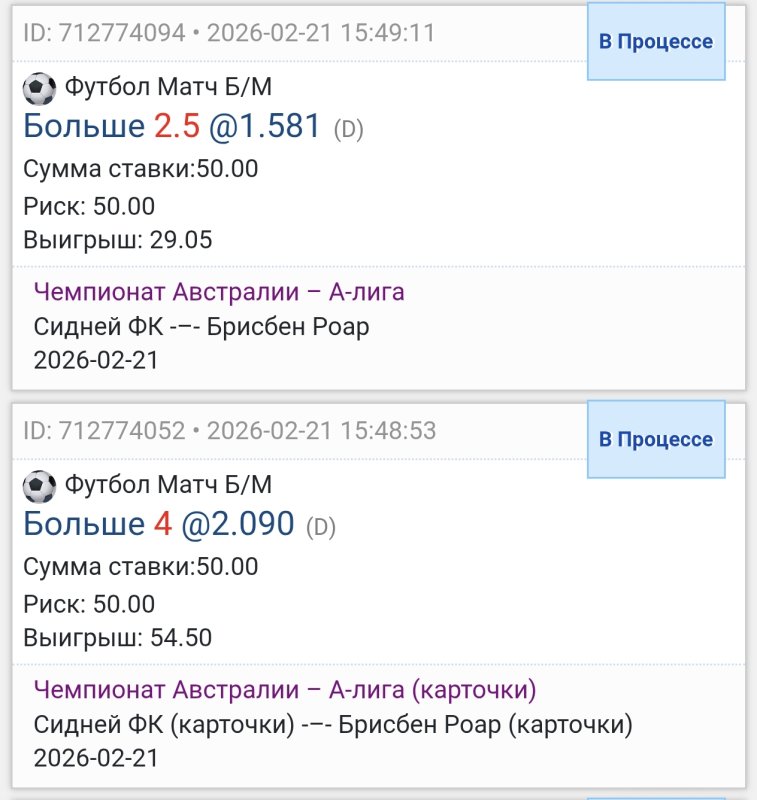Select the "Больше 4 @2.090" bet line

158,524
